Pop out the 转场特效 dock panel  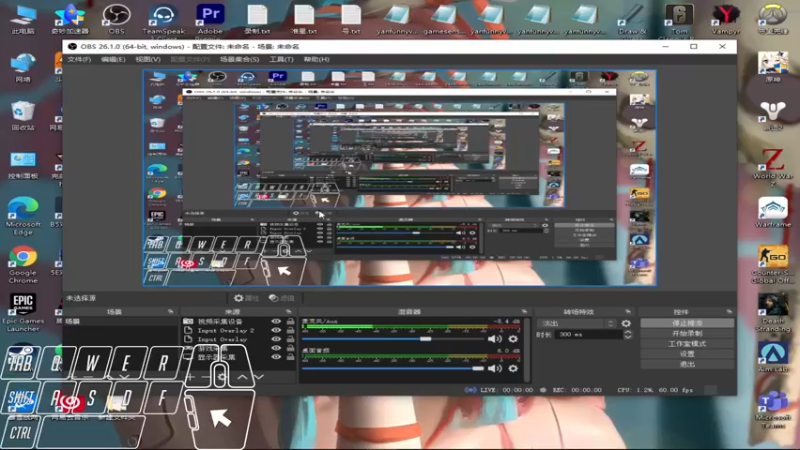(x=628, y=312)
